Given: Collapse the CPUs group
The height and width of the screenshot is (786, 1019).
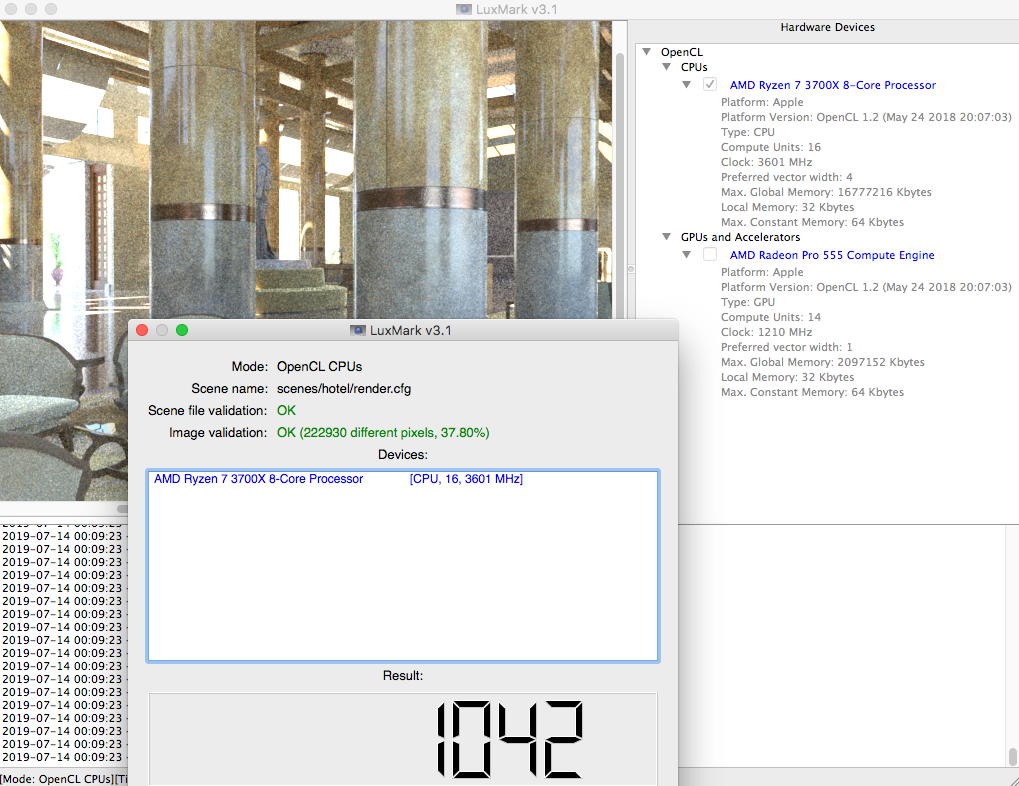Looking at the screenshot, I should tap(667, 68).
